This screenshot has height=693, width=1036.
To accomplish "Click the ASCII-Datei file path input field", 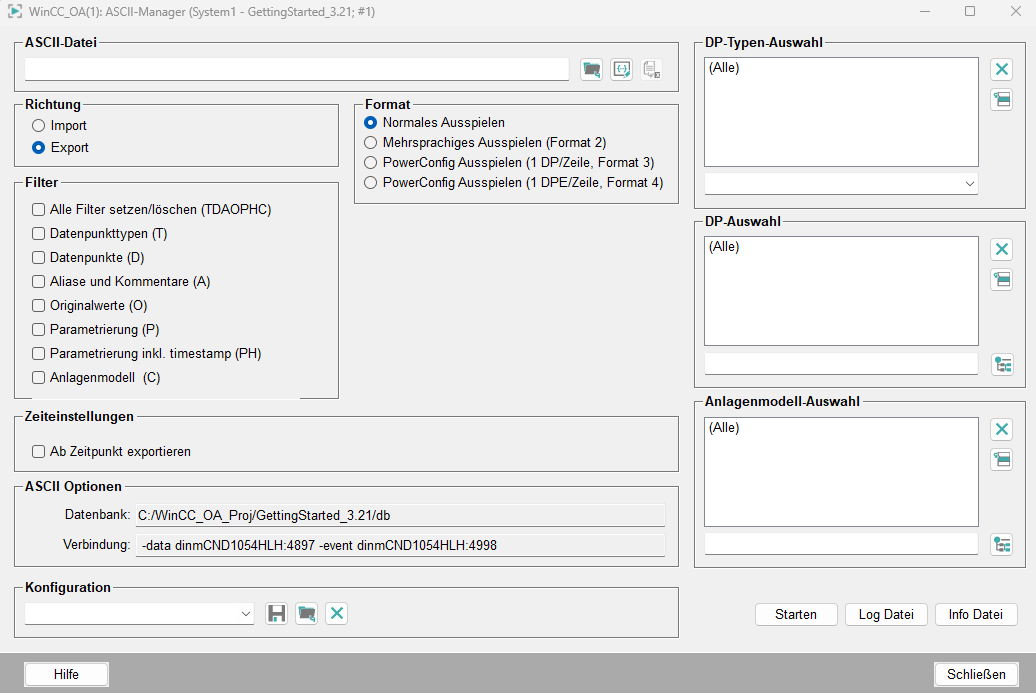I will [x=297, y=69].
